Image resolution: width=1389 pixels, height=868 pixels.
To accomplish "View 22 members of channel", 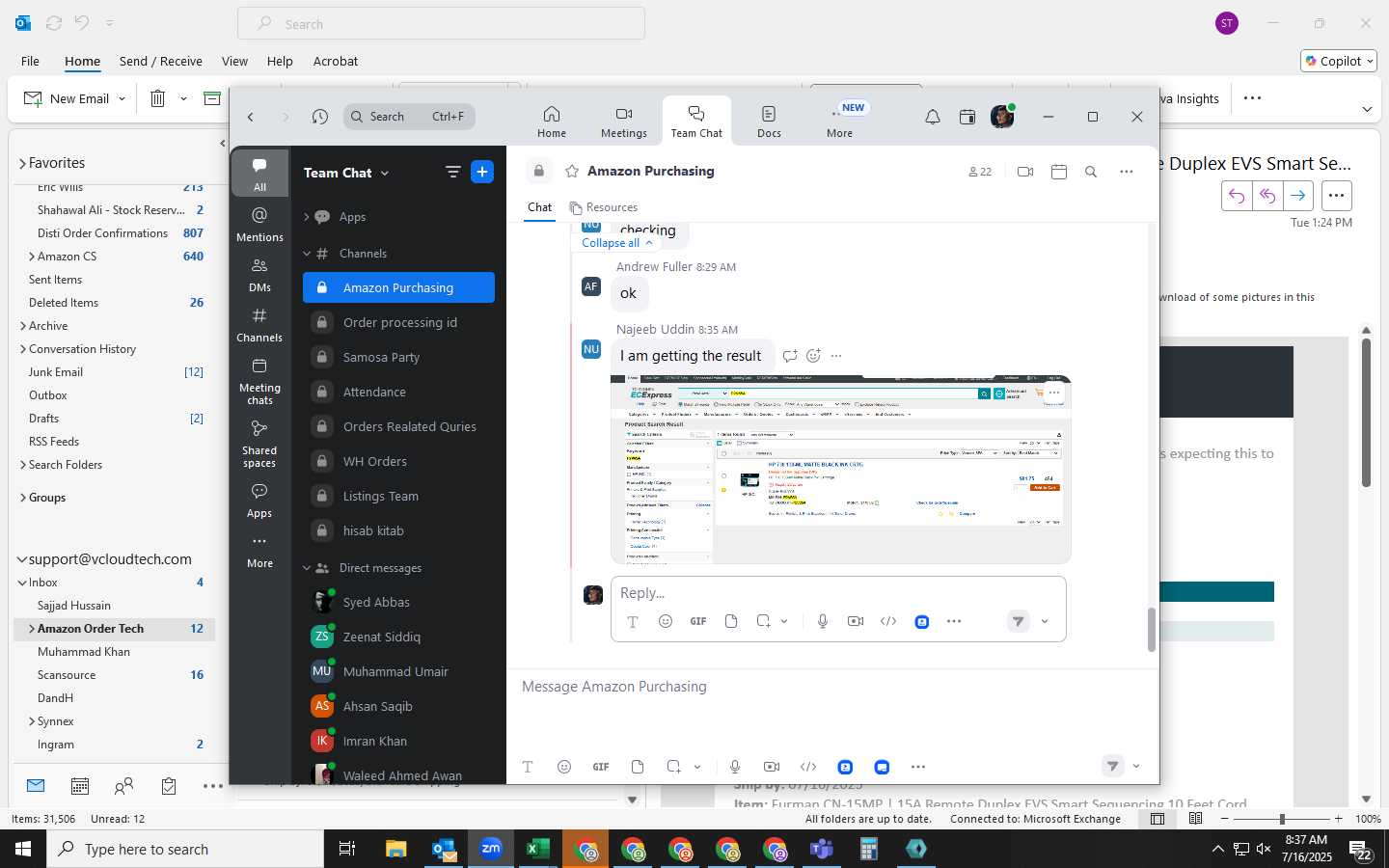I will [x=979, y=172].
